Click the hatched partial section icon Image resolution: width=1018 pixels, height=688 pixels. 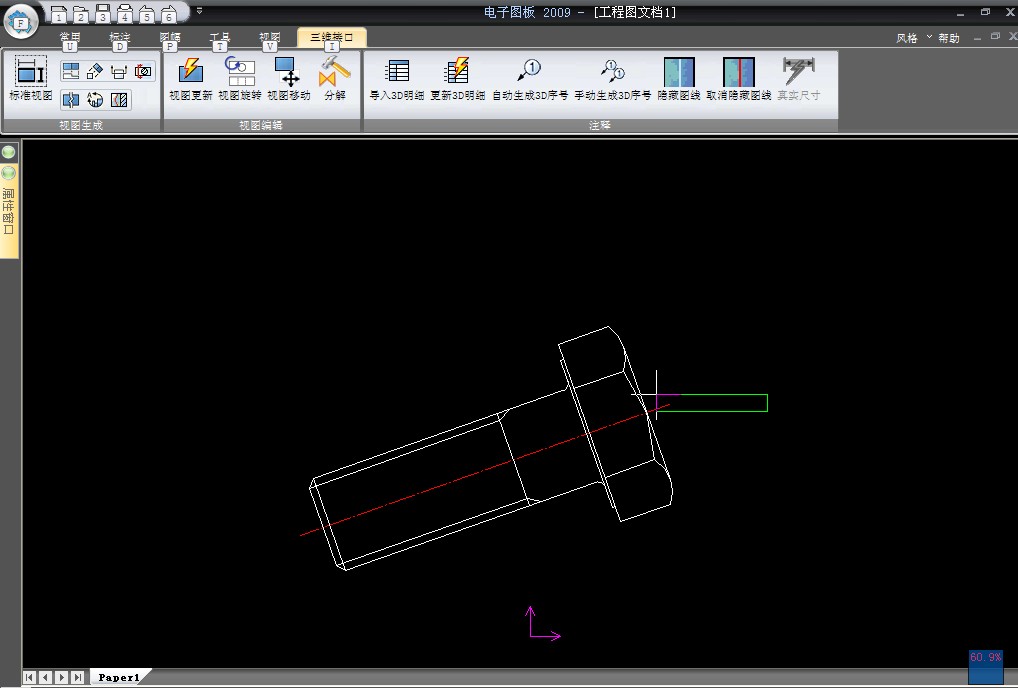pyautogui.click(x=119, y=99)
